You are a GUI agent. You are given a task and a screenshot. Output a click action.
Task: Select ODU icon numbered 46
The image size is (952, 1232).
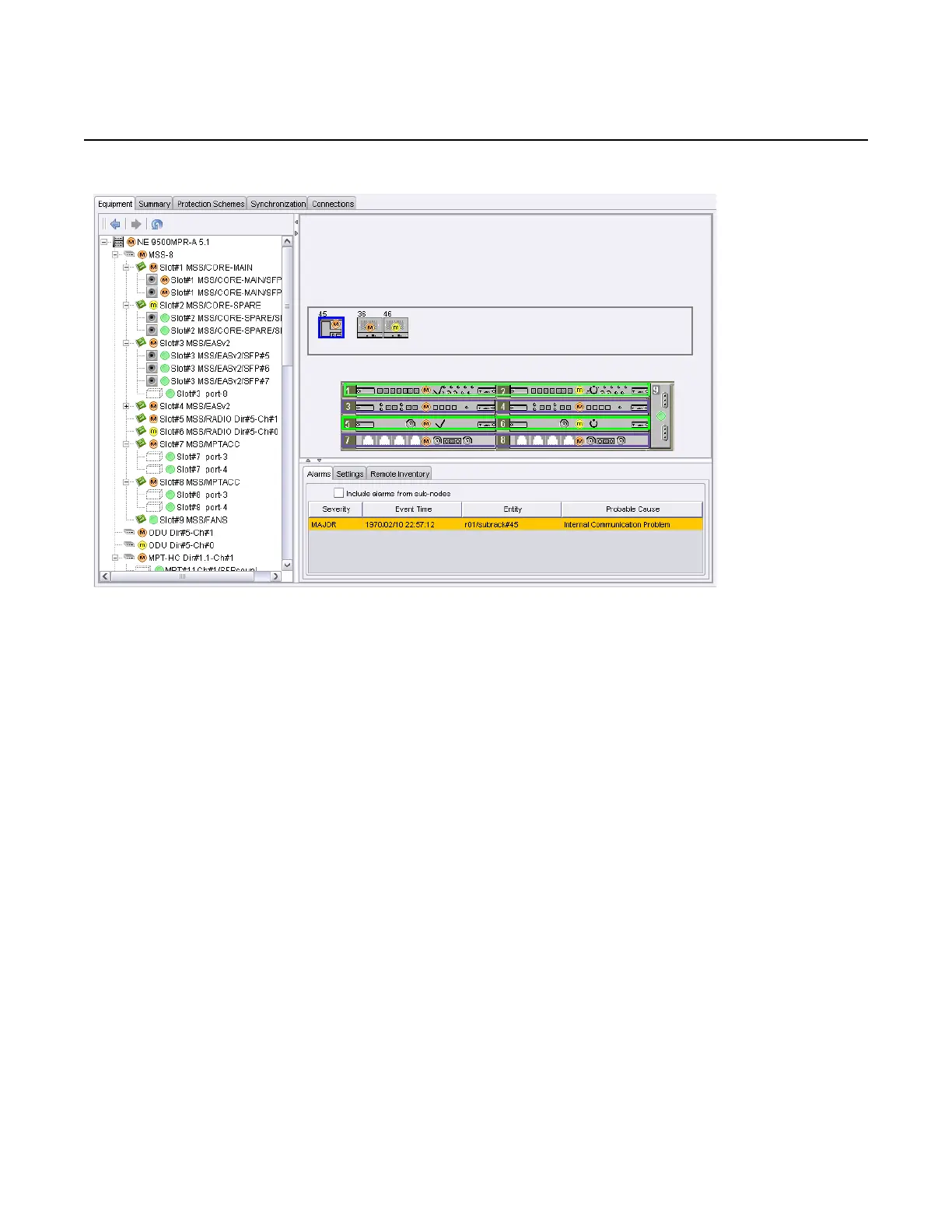click(x=396, y=327)
